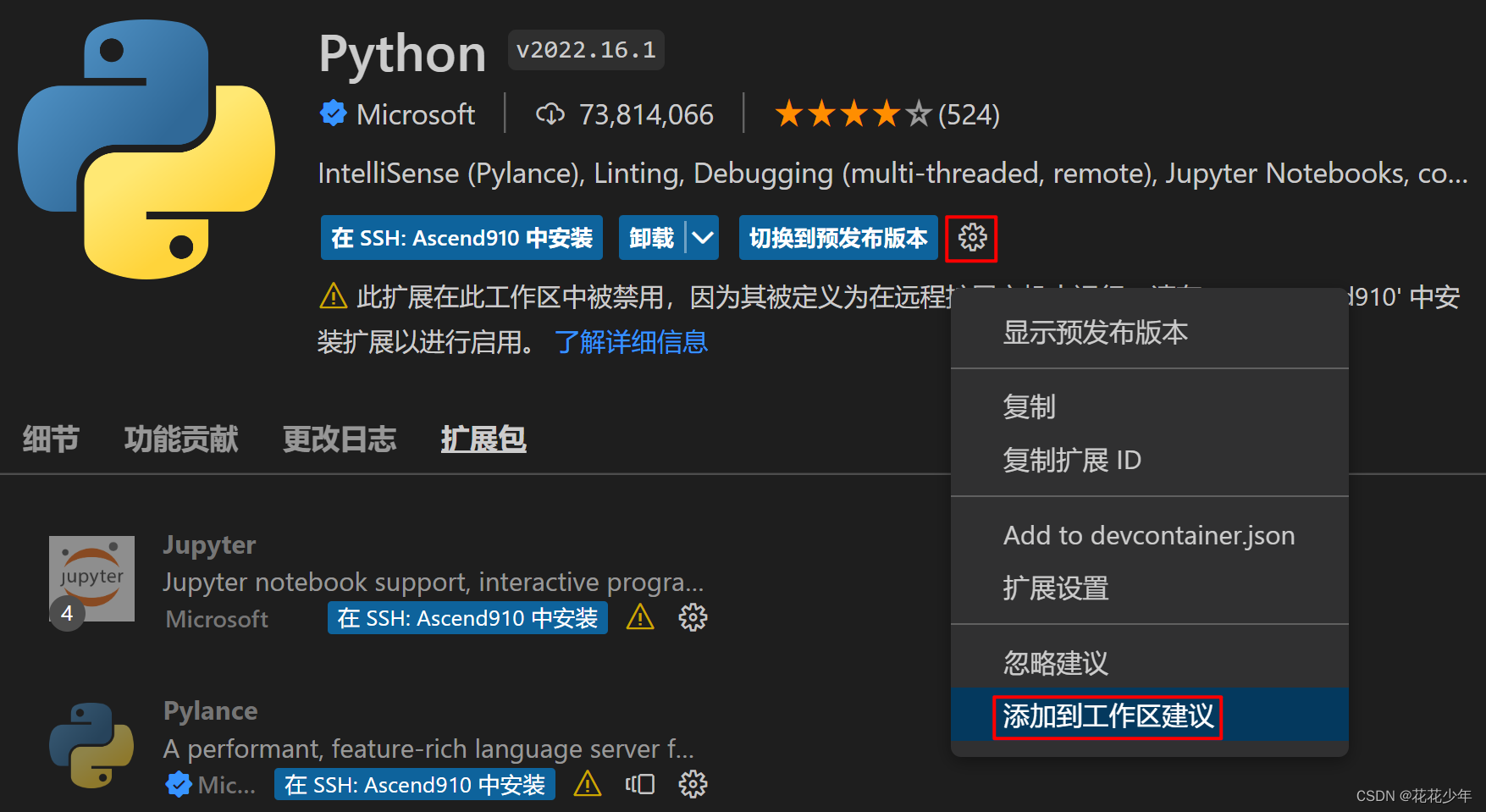Image resolution: width=1486 pixels, height=812 pixels.
Task: Click the split-view icon beside Pylance gear
Action: pos(641,784)
